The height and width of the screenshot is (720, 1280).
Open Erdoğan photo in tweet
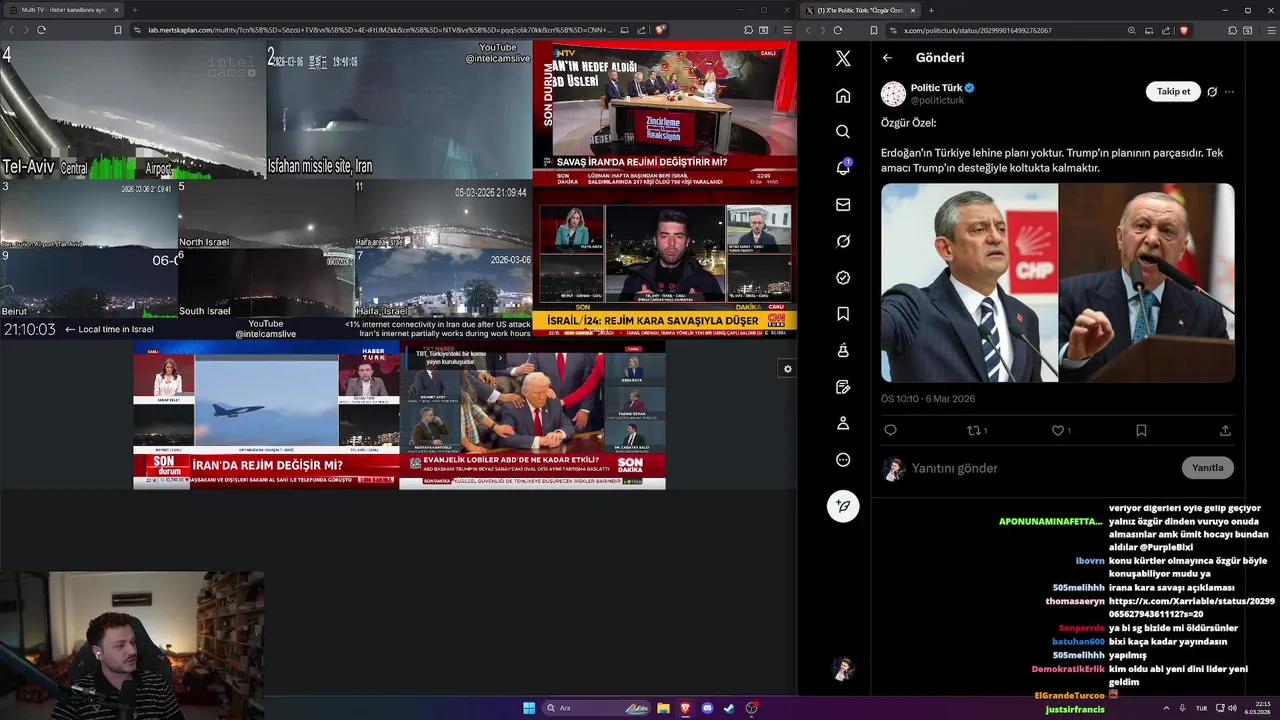[1147, 283]
